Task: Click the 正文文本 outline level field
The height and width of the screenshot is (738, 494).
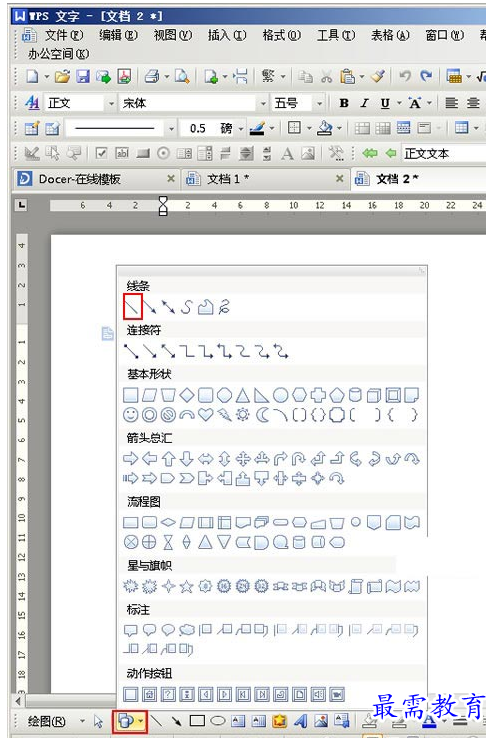Action: pos(444,153)
